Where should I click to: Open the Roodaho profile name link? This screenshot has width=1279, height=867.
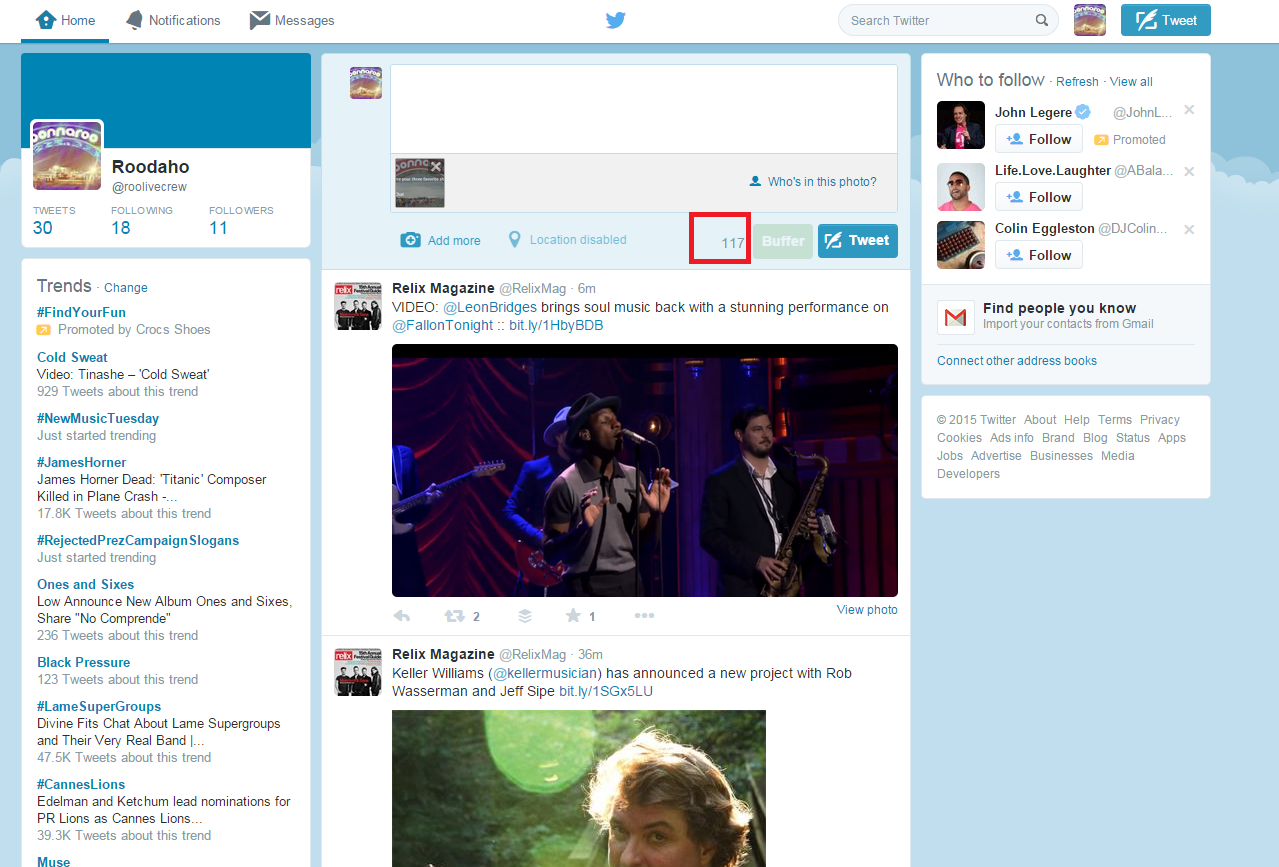pyautogui.click(x=151, y=167)
